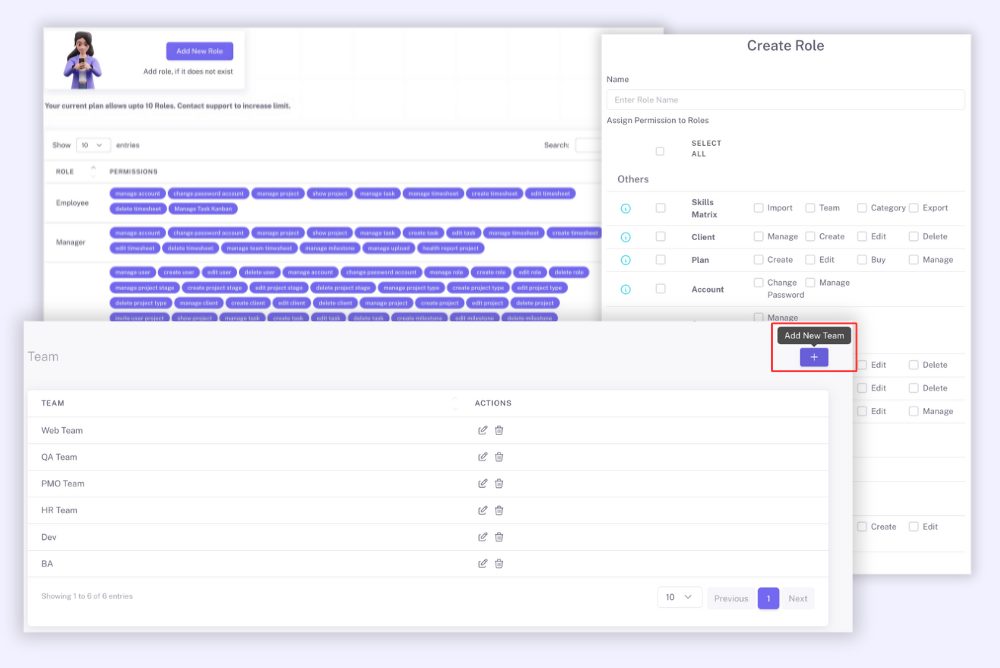This screenshot has width=1000, height=668.
Task: Enable Account Change Password permission
Action: click(x=758, y=283)
